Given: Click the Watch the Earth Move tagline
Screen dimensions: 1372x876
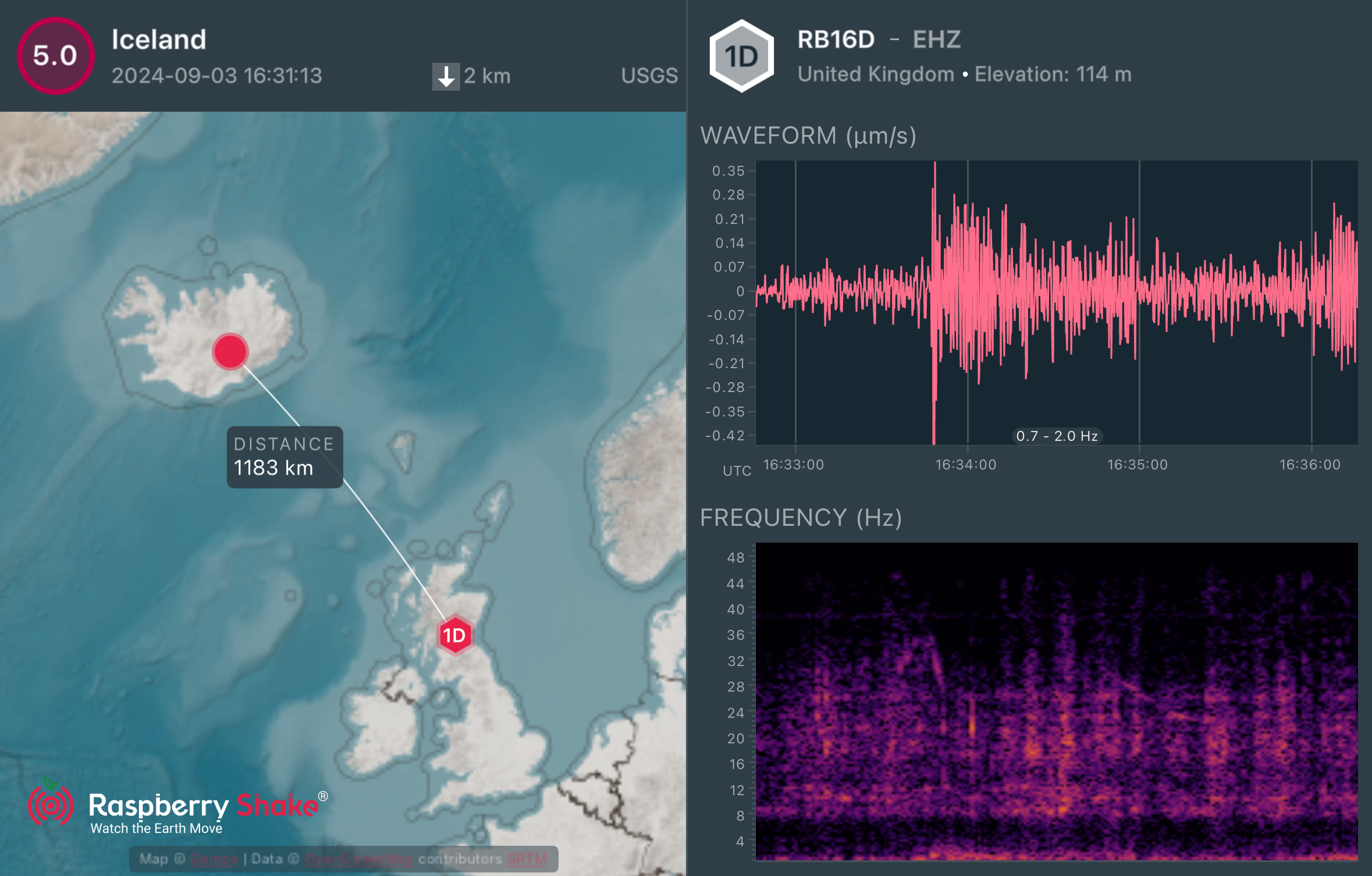Looking at the screenshot, I should tap(157, 828).
